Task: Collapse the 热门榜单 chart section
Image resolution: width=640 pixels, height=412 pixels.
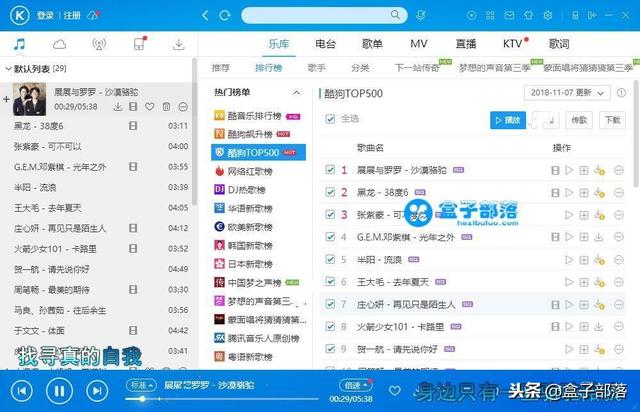Action: tap(297, 93)
